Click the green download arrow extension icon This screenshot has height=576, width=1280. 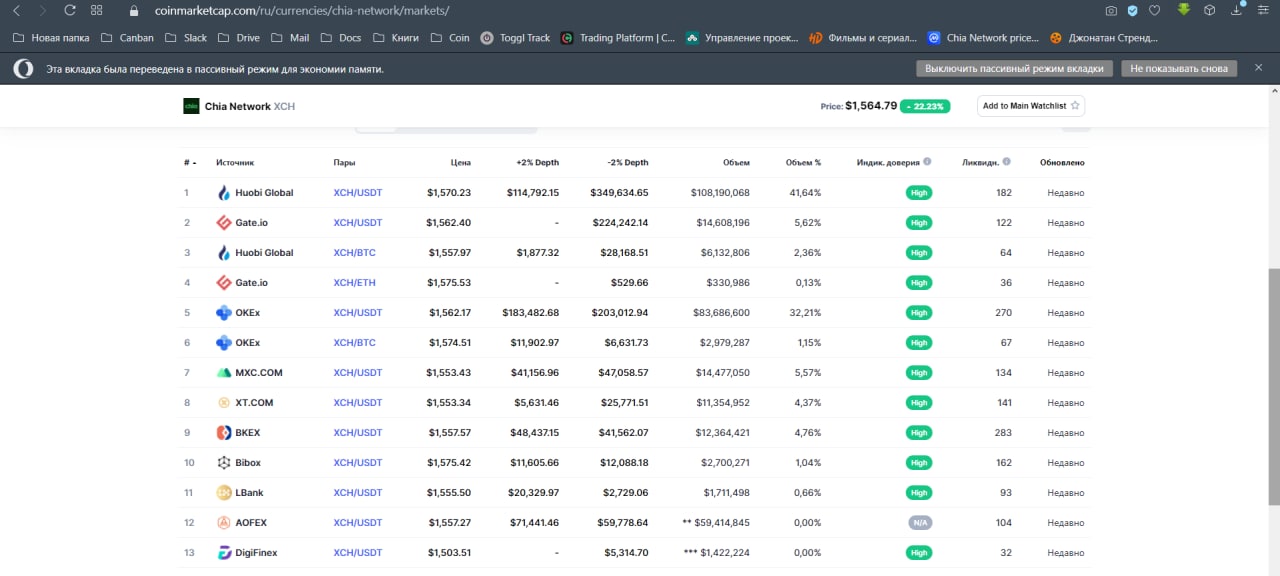pyautogui.click(x=1184, y=10)
